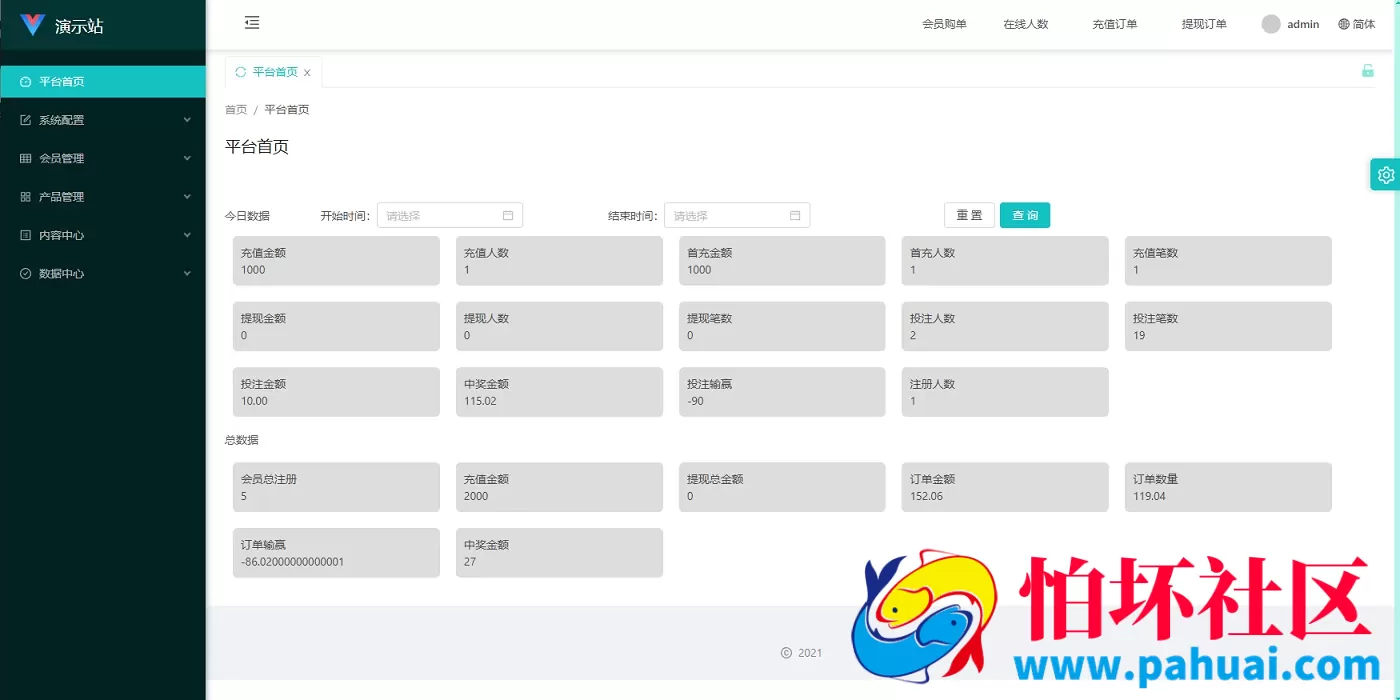The image size is (1400, 700).
Task: Click the globe language icon
Action: (x=1344, y=24)
